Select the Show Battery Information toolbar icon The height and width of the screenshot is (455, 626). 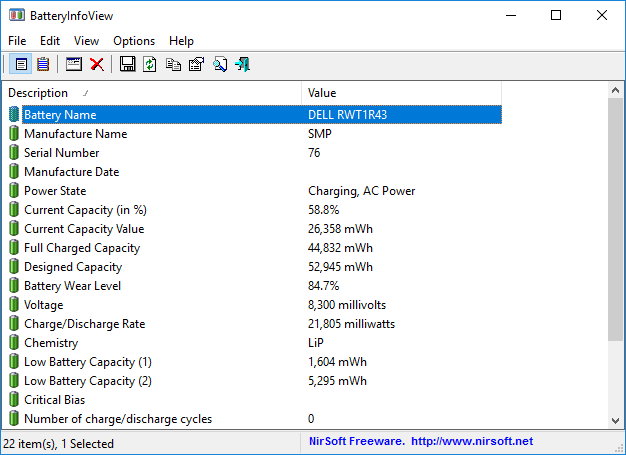tap(21, 64)
